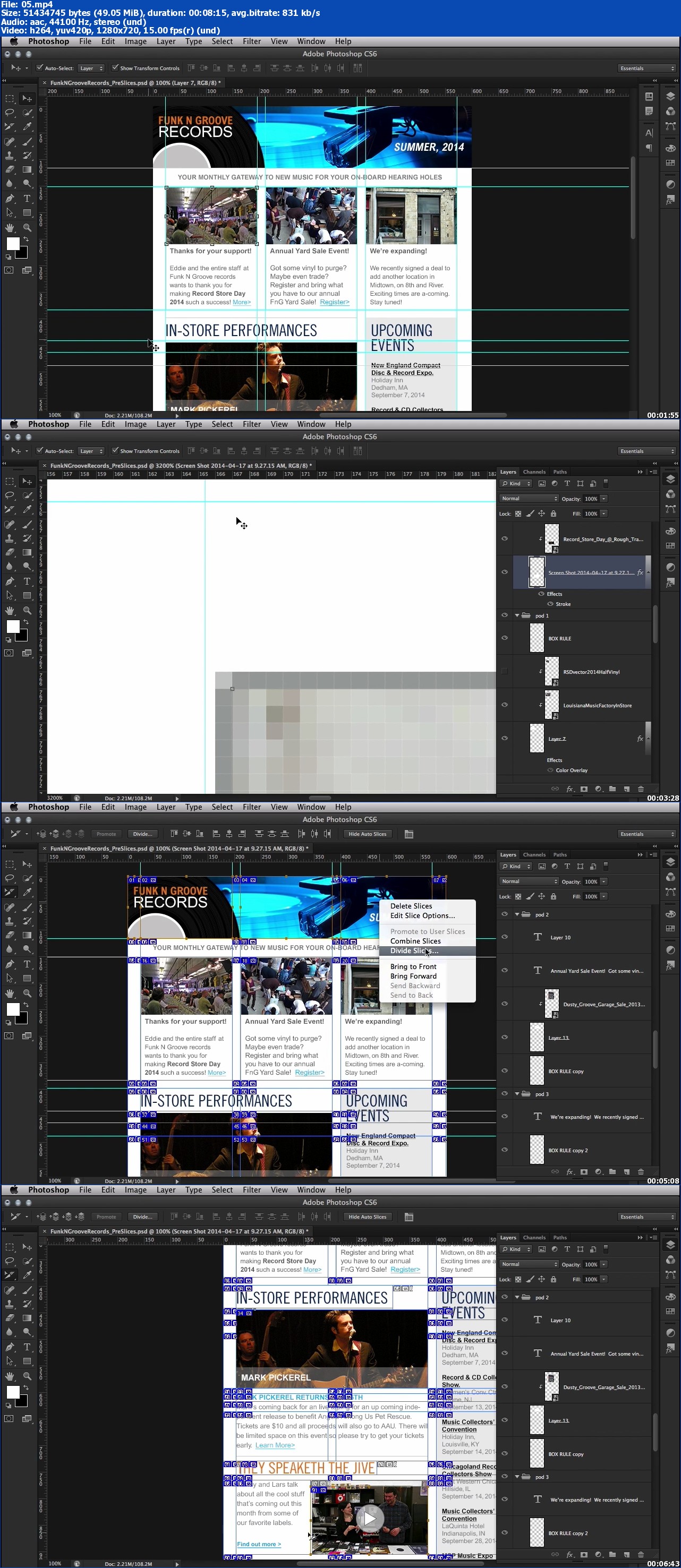The width and height of the screenshot is (681, 1568).
Task: Select the Eraser tool in 00:03:28 frame
Action: coord(10,553)
